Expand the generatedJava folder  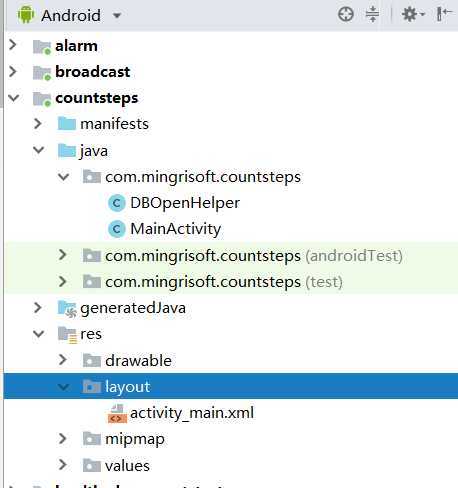click(38, 308)
